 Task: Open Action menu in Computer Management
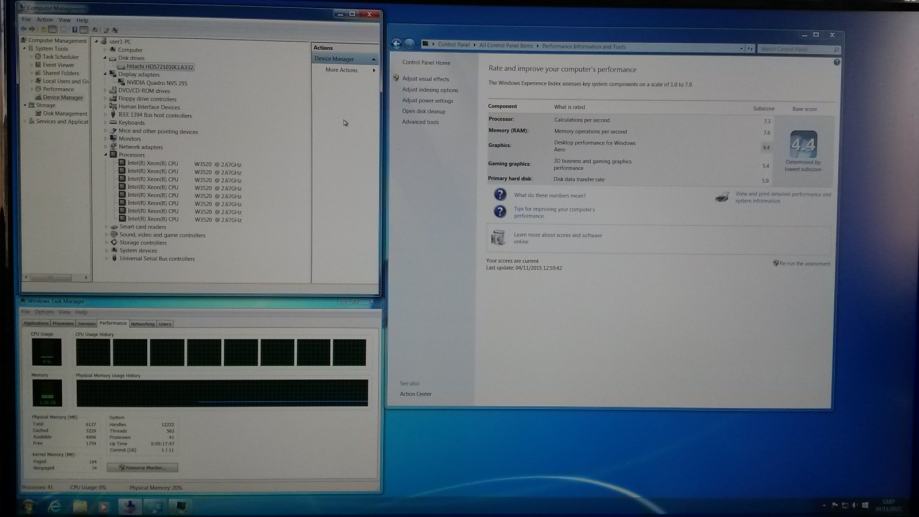click(x=45, y=20)
